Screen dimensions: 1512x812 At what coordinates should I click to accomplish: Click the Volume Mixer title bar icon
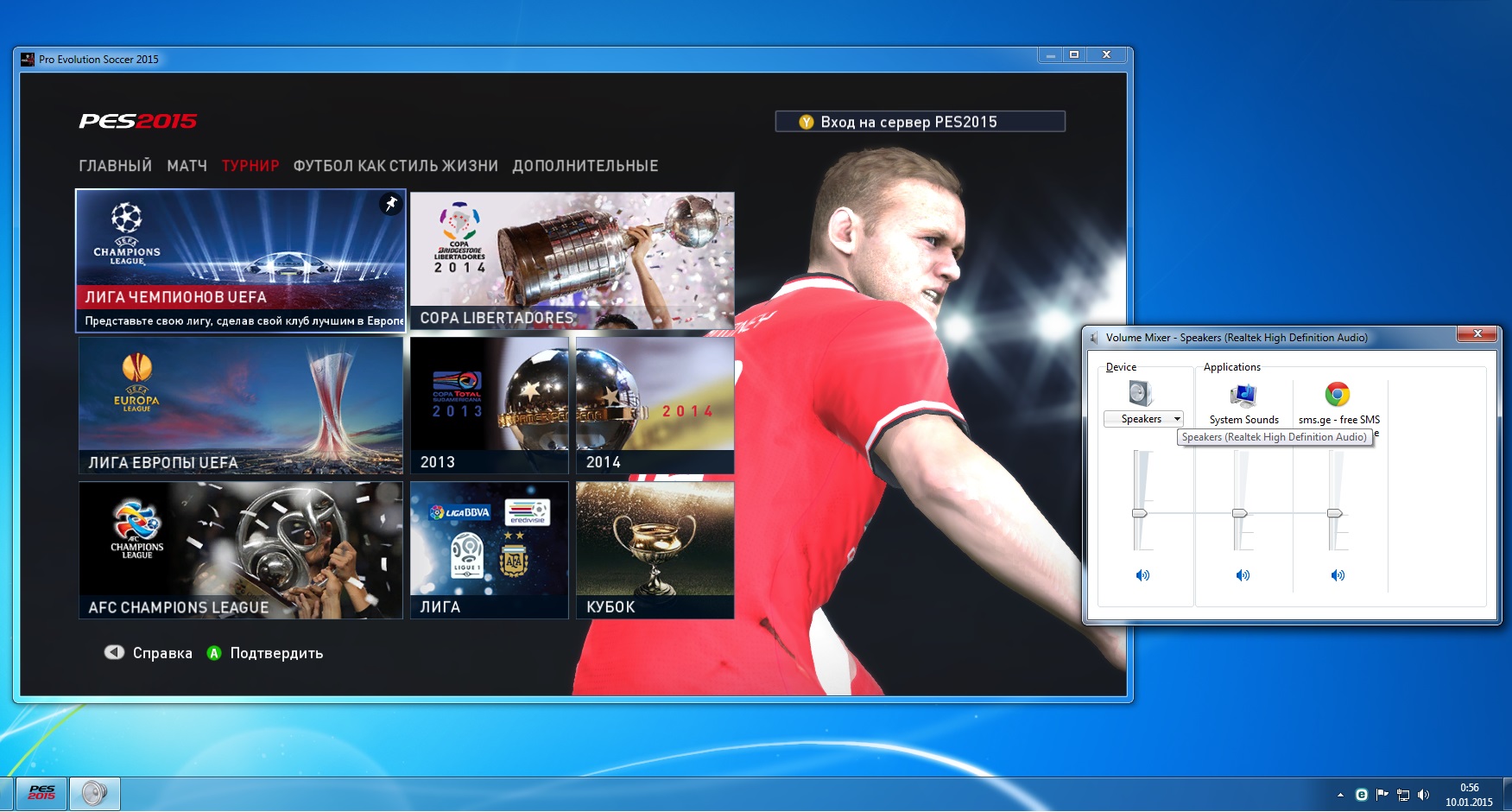coord(1095,338)
